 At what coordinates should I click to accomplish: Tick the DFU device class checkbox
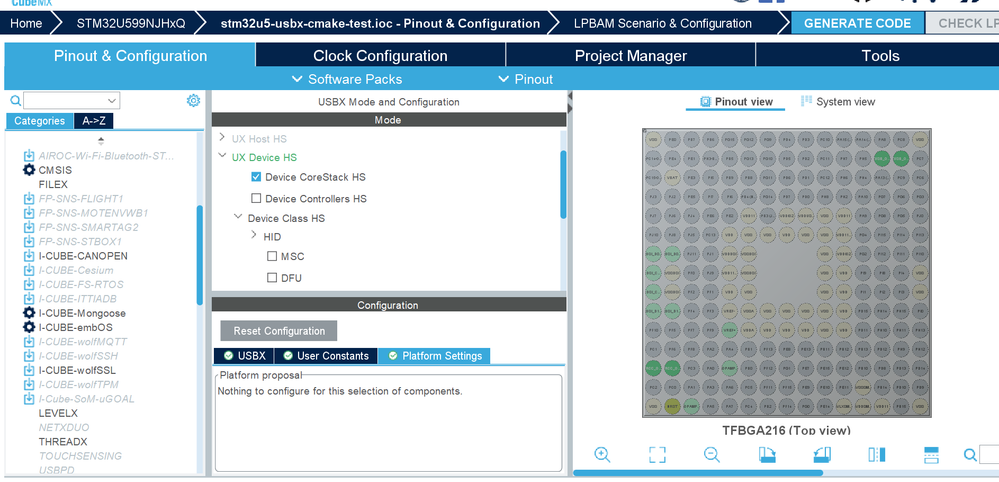pyautogui.click(x=272, y=278)
